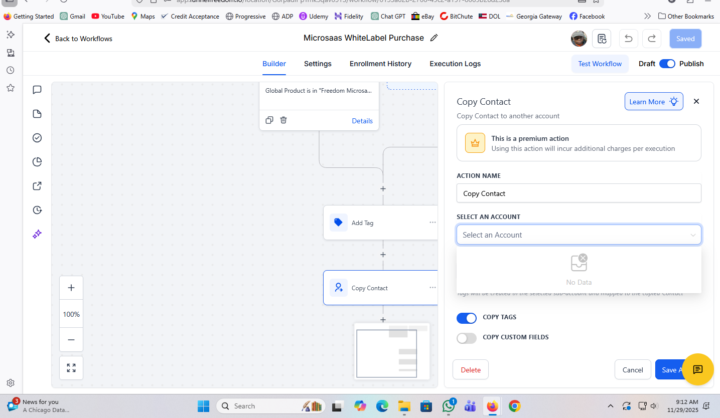Click the Cancel button
Viewport: 720px width, 418px height.
(632, 370)
